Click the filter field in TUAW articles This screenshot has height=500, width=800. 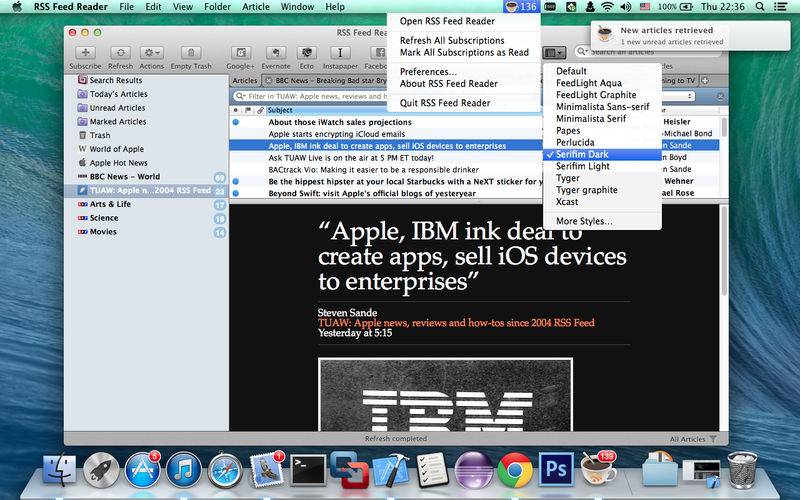pos(316,96)
